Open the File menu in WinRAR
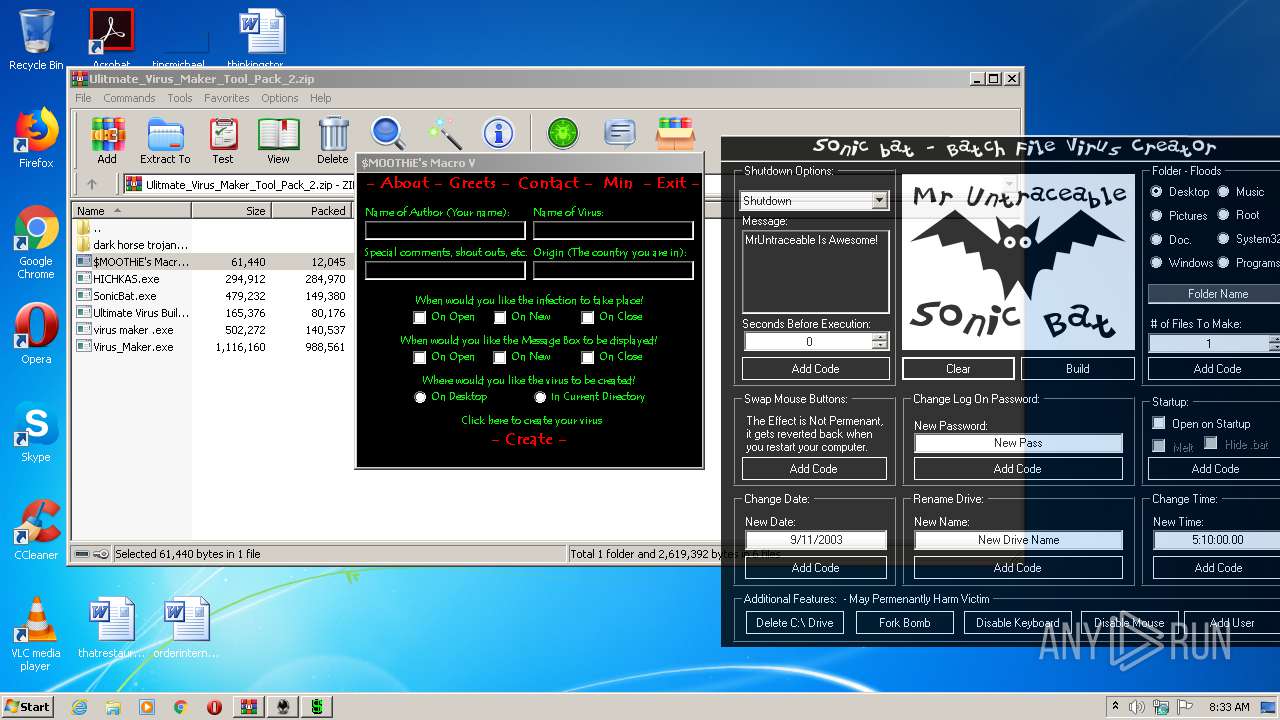This screenshot has height=720, width=1280. point(83,98)
